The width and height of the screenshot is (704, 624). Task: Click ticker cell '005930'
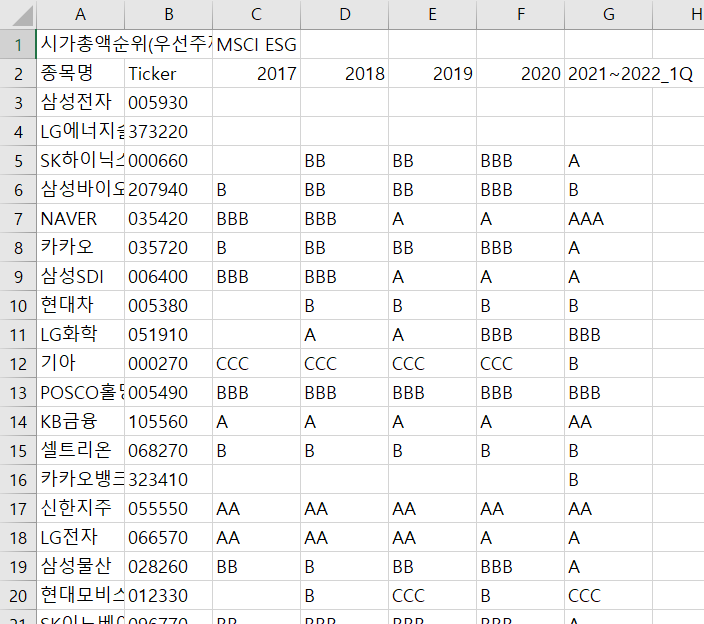click(168, 102)
